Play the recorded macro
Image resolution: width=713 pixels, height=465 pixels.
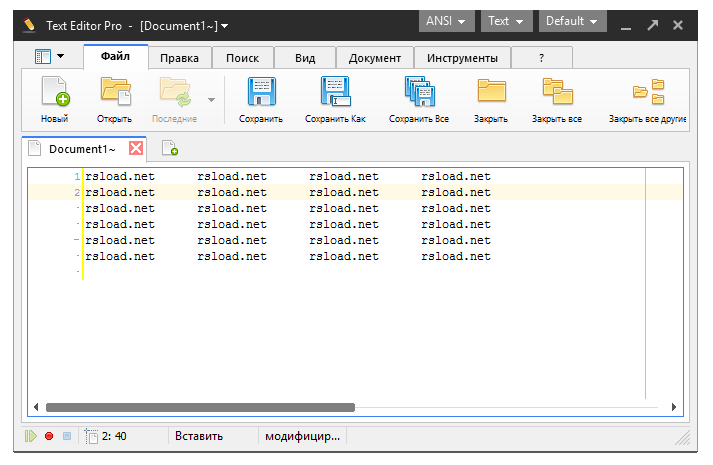30,436
